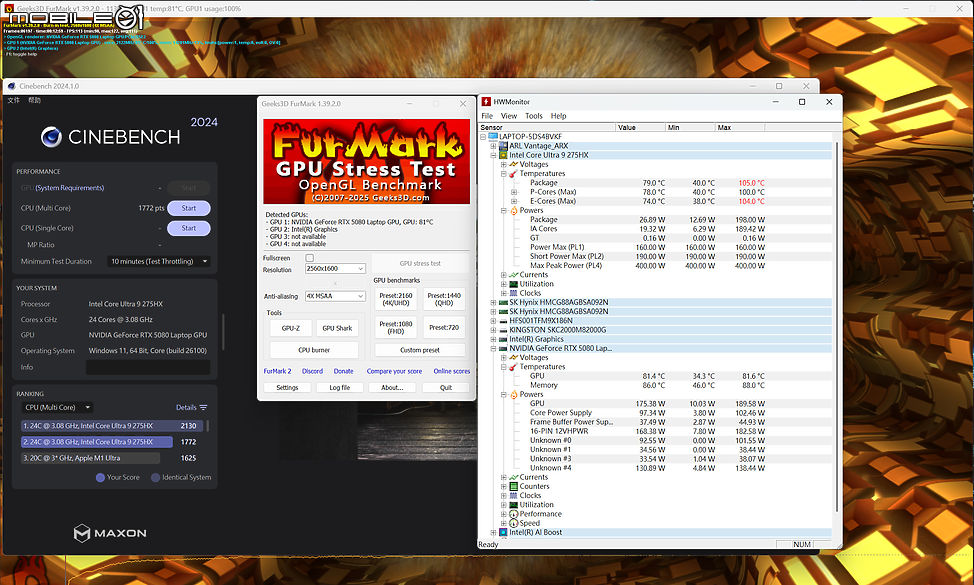This screenshot has height=585, width=974.
Task: Open HWMonitor View menu
Action: click(509, 116)
